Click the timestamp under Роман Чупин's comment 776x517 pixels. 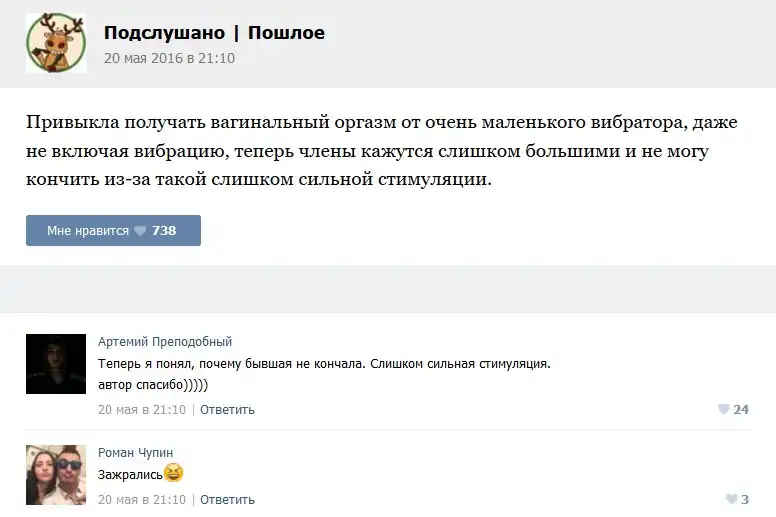click(x=141, y=499)
